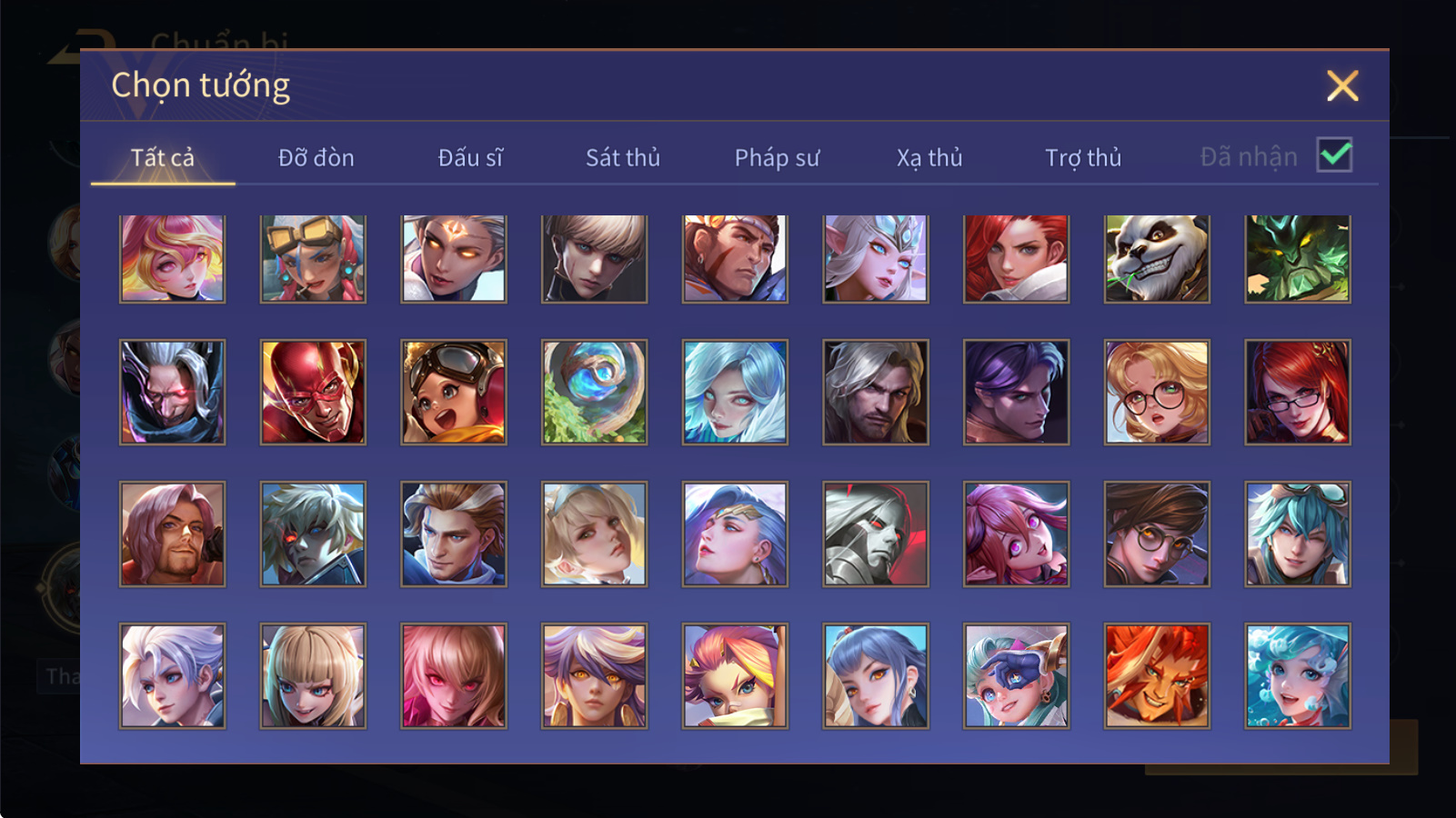Image resolution: width=1456 pixels, height=818 pixels.
Task: Open the Trợ thủ tab
Action: pos(1083,158)
